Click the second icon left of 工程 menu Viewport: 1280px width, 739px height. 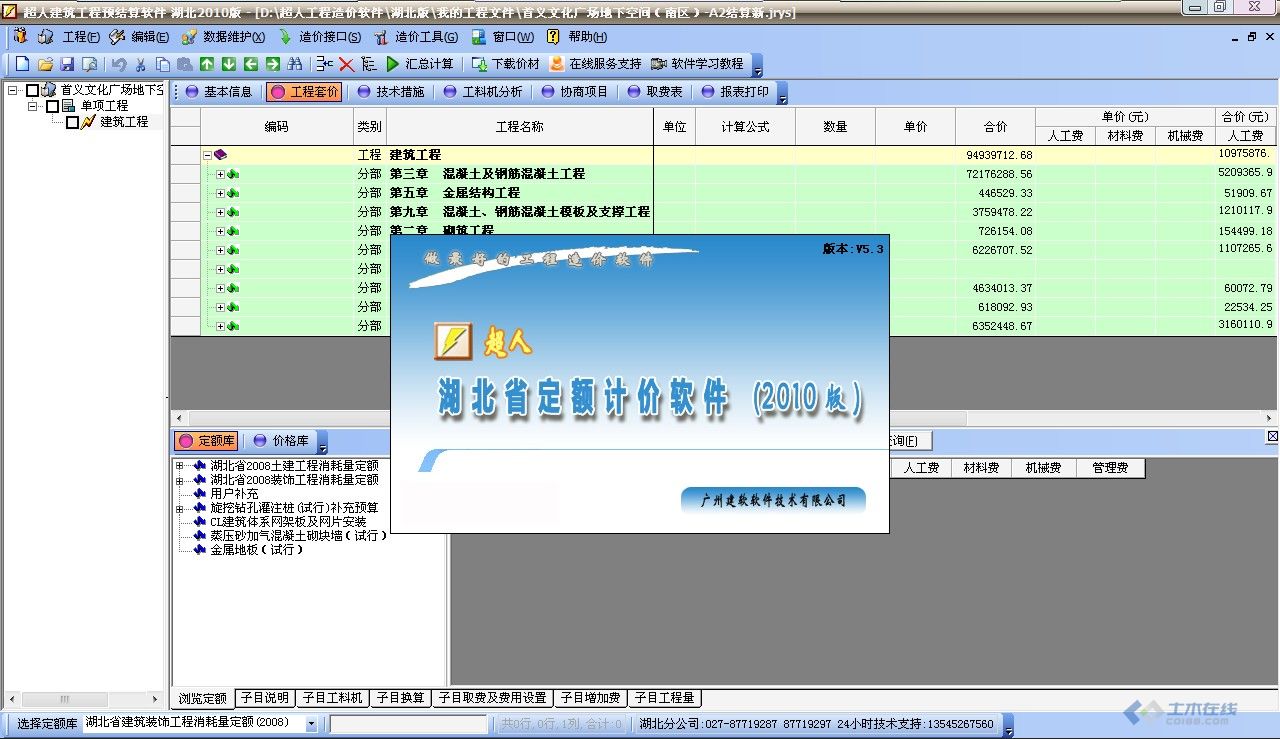pos(45,37)
